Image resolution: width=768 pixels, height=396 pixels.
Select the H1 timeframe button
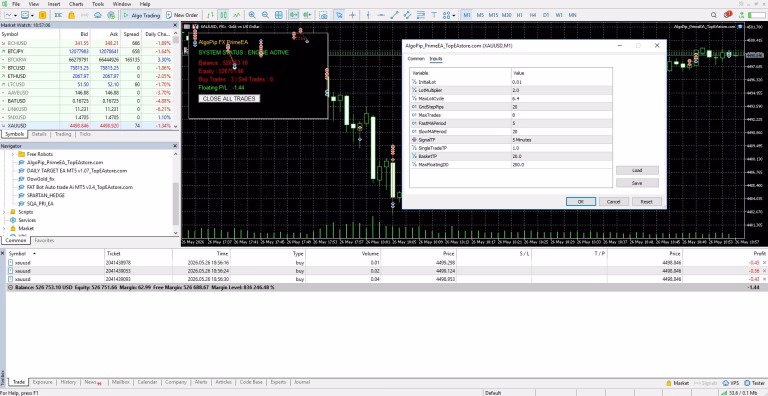click(x=520, y=15)
